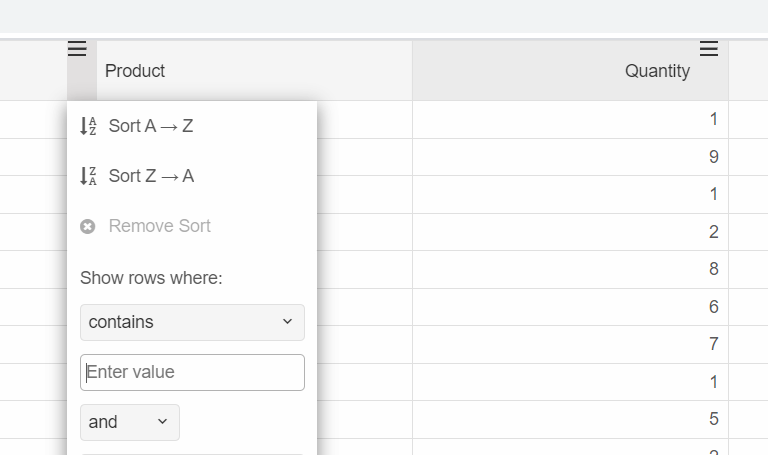
Task: Choose Sort Z → A menu entry
Action: [x=192, y=176]
